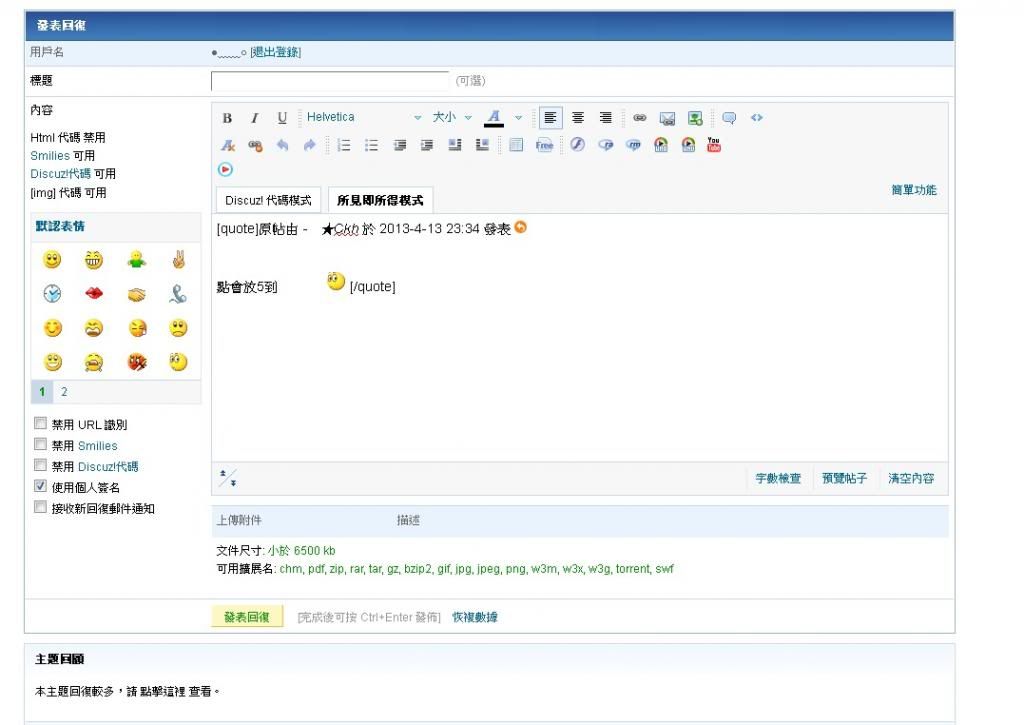Click the 發表回復 submit button

pyautogui.click(x=247, y=617)
